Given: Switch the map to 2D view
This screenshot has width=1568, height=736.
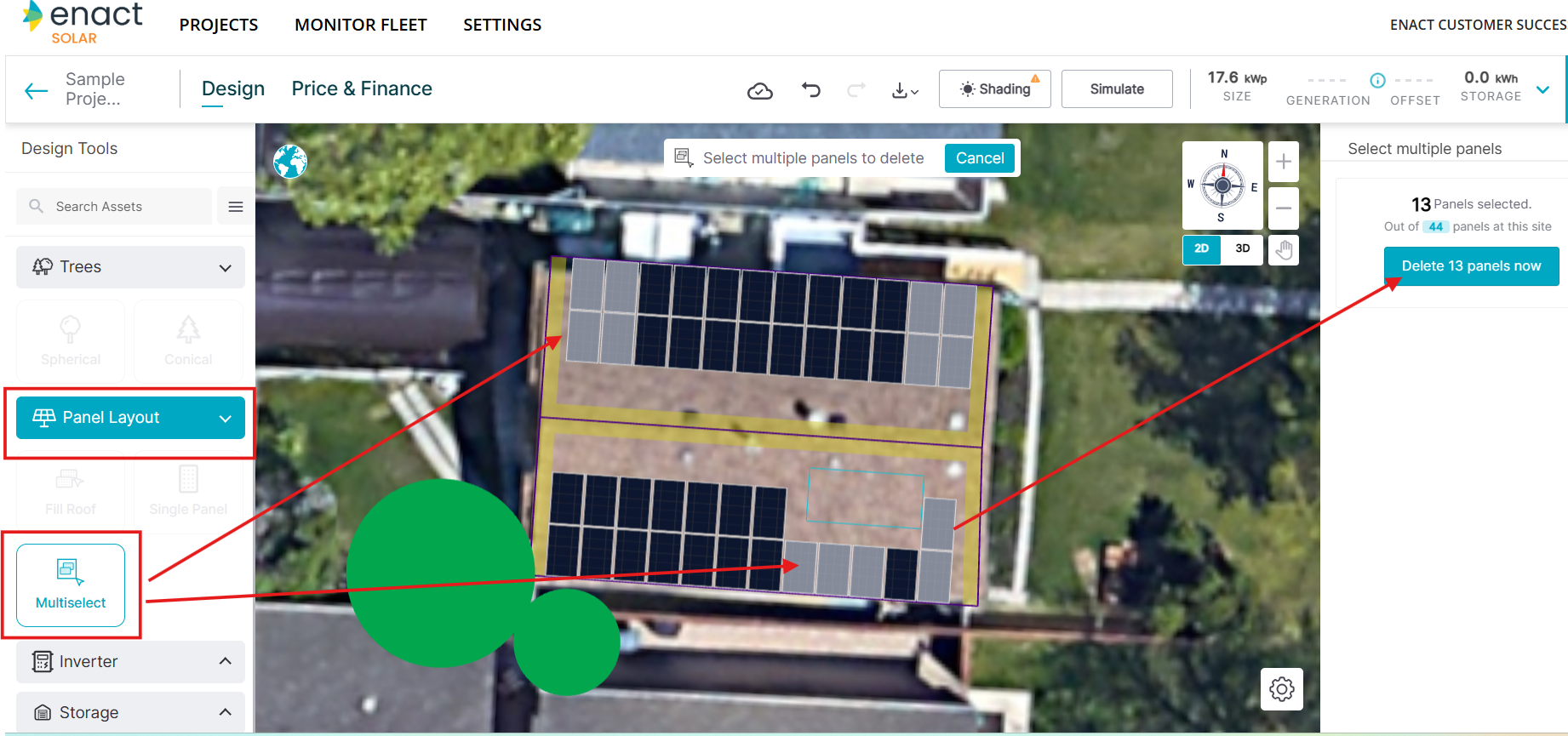Looking at the screenshot, I should (1201, 249).
